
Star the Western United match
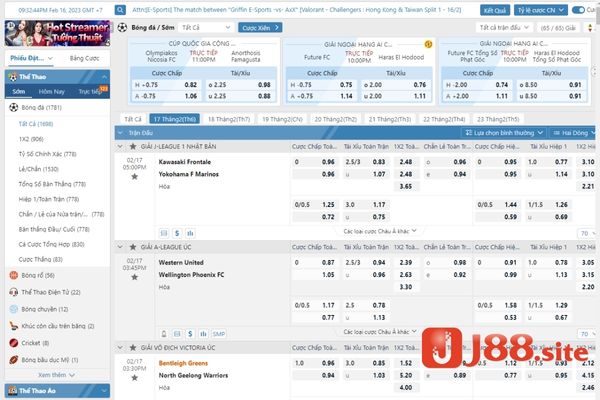[134, 278]
